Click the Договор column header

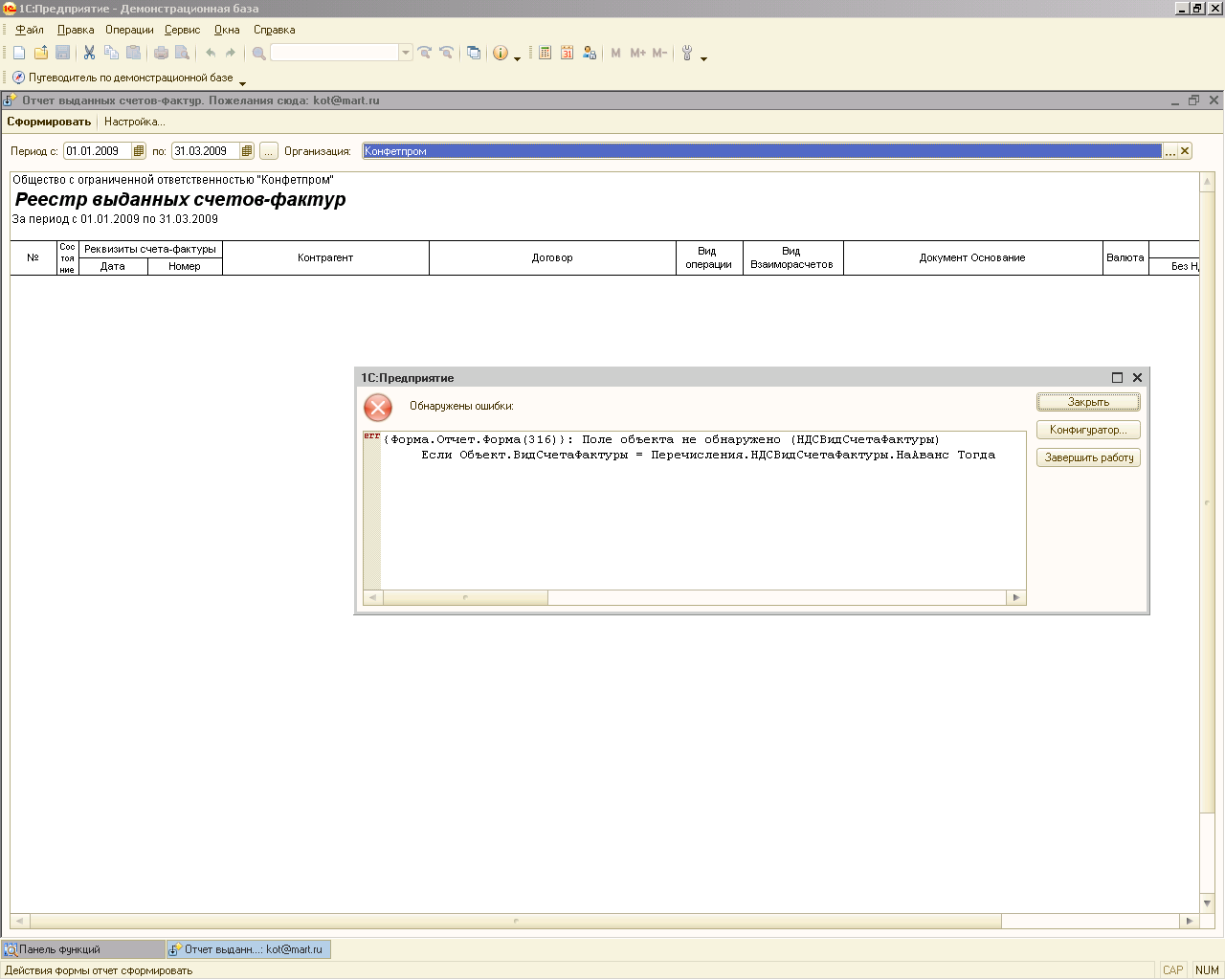pos(552,257)
